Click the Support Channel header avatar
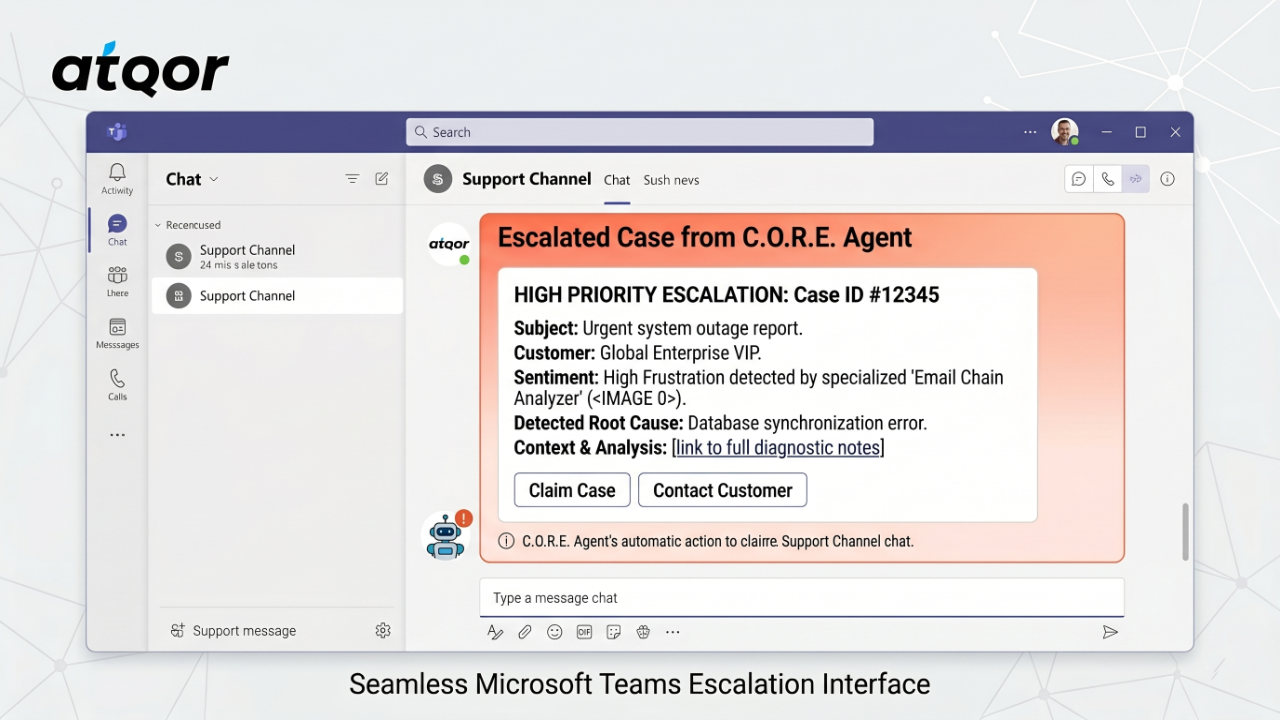1280x720 pixels. pos(438,179)
